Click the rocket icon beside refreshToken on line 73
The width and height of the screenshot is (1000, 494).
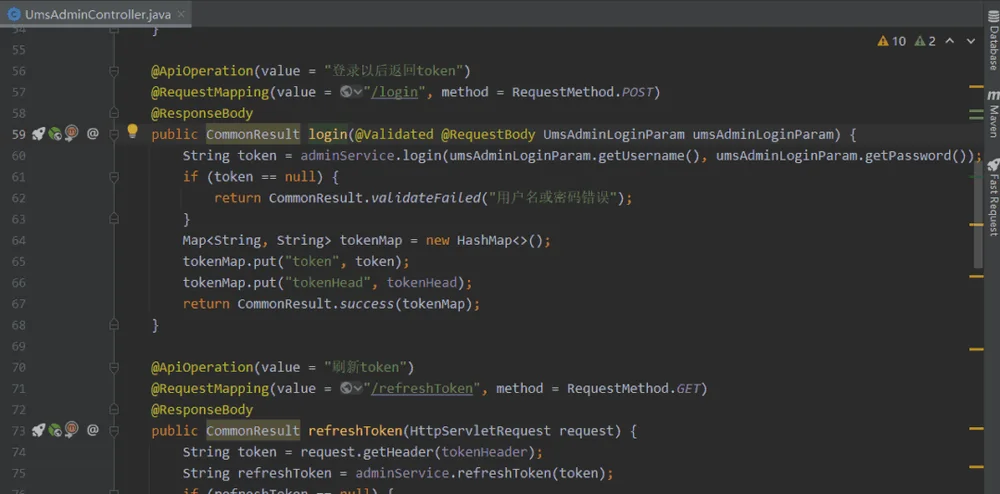click(x=38, y=430)
